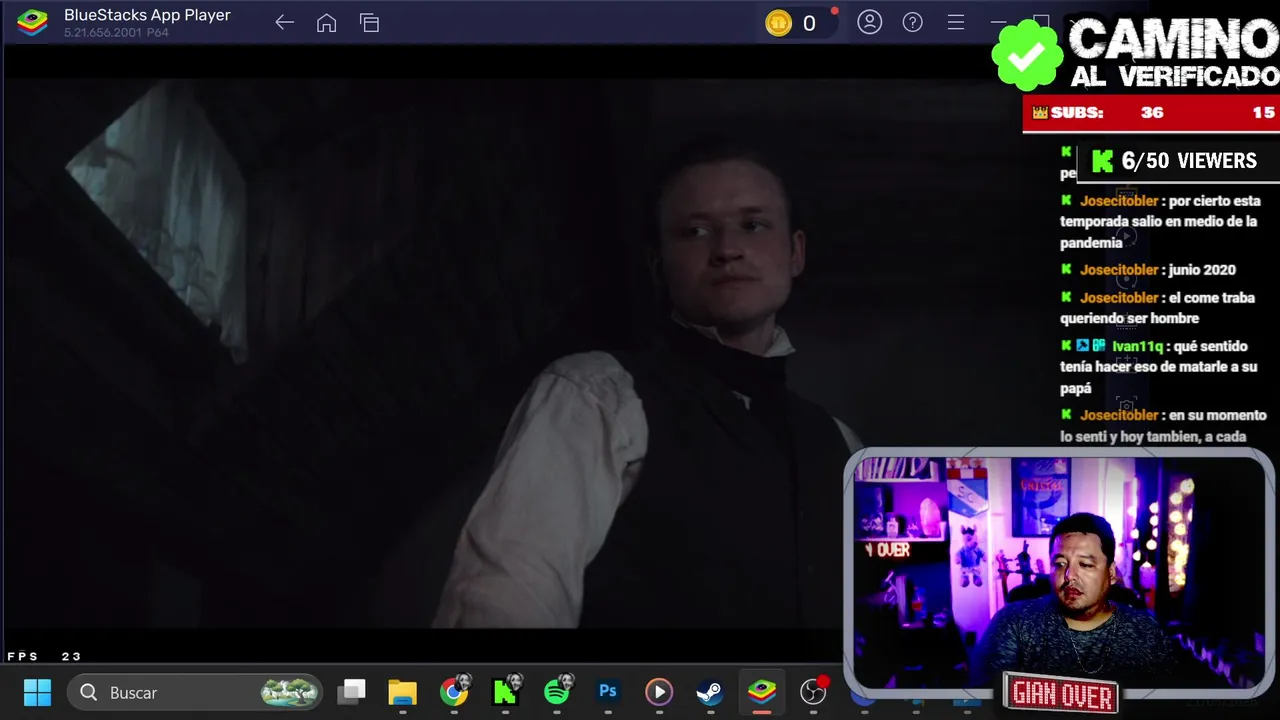Open BlueStacks home screen icon
Viewport: 1280px width, 720px height.
326,23
